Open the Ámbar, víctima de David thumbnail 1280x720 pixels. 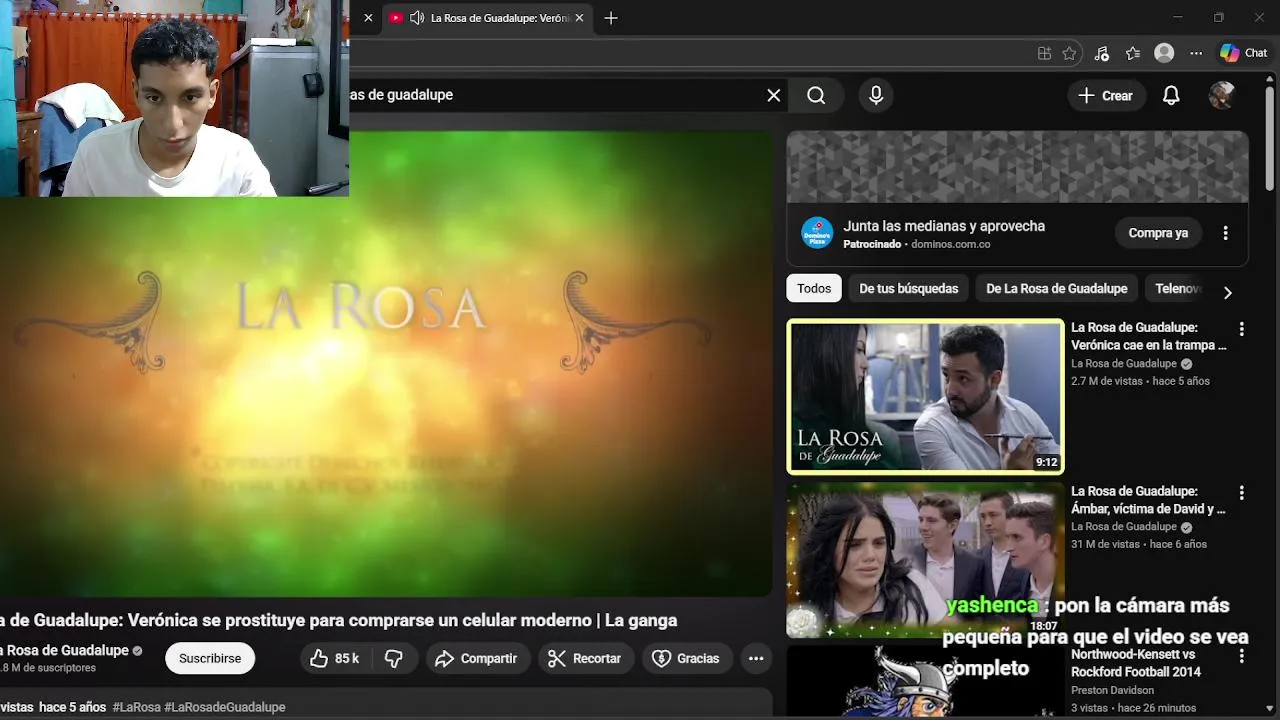coord(925,560)
